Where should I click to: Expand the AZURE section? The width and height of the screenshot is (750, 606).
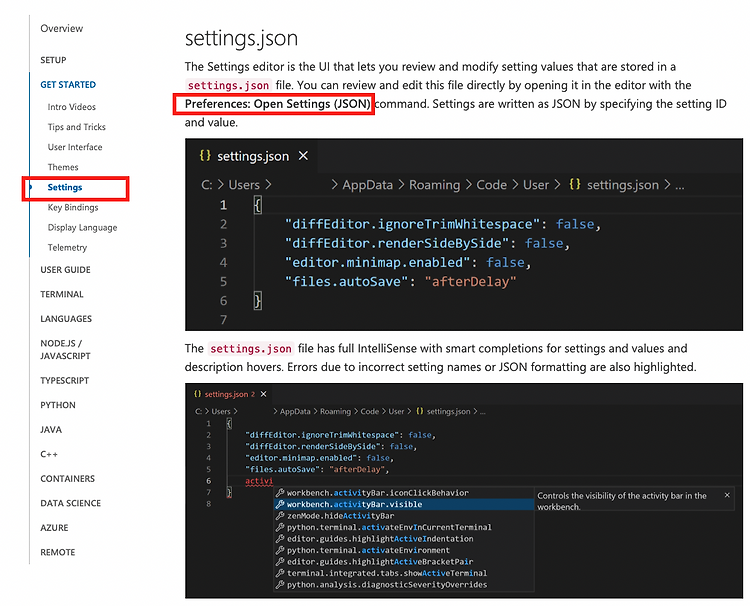(54, 528)
